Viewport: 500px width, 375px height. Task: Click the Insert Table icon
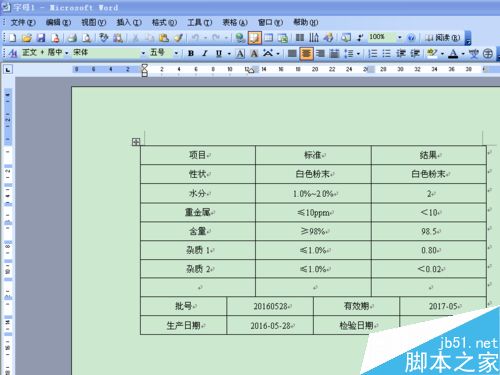269,38
